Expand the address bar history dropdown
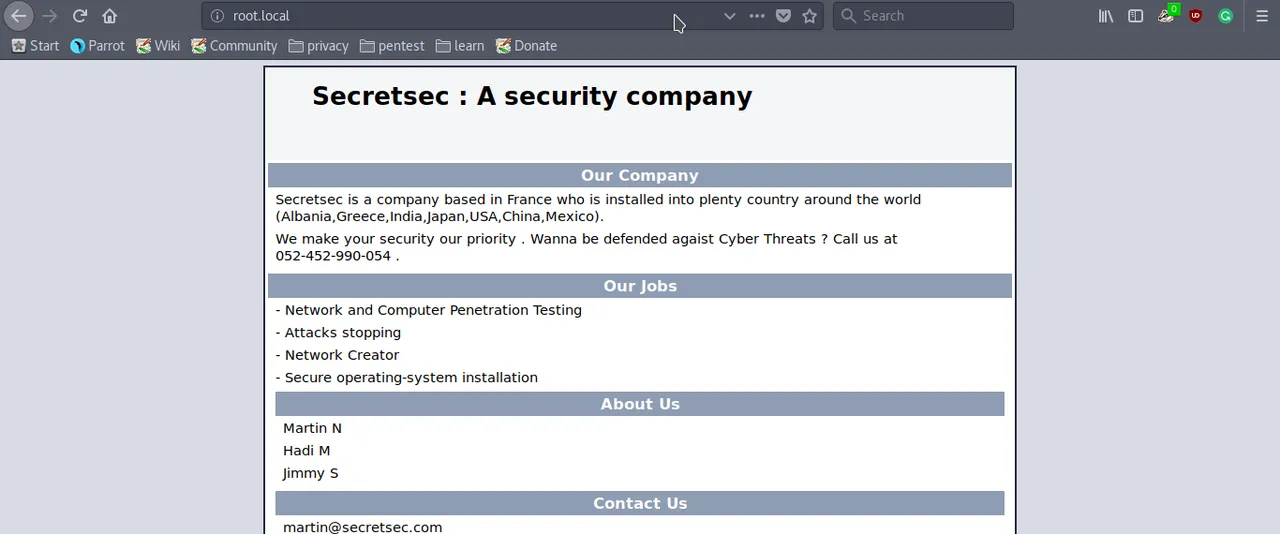Screen dimensions: 1280x534 pyautogui.click(x=730, y=16)
